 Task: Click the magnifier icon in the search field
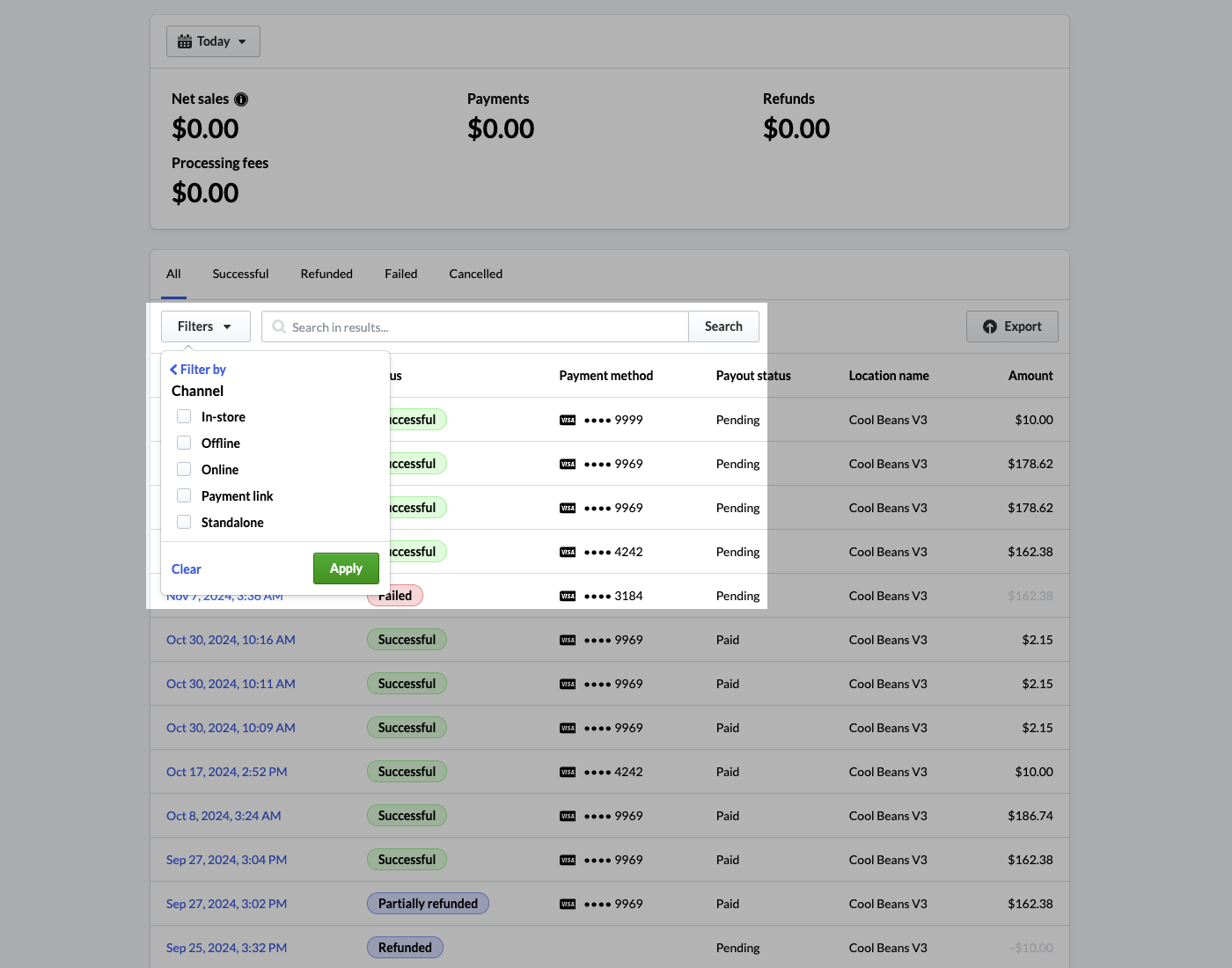[x=279, y=326]
